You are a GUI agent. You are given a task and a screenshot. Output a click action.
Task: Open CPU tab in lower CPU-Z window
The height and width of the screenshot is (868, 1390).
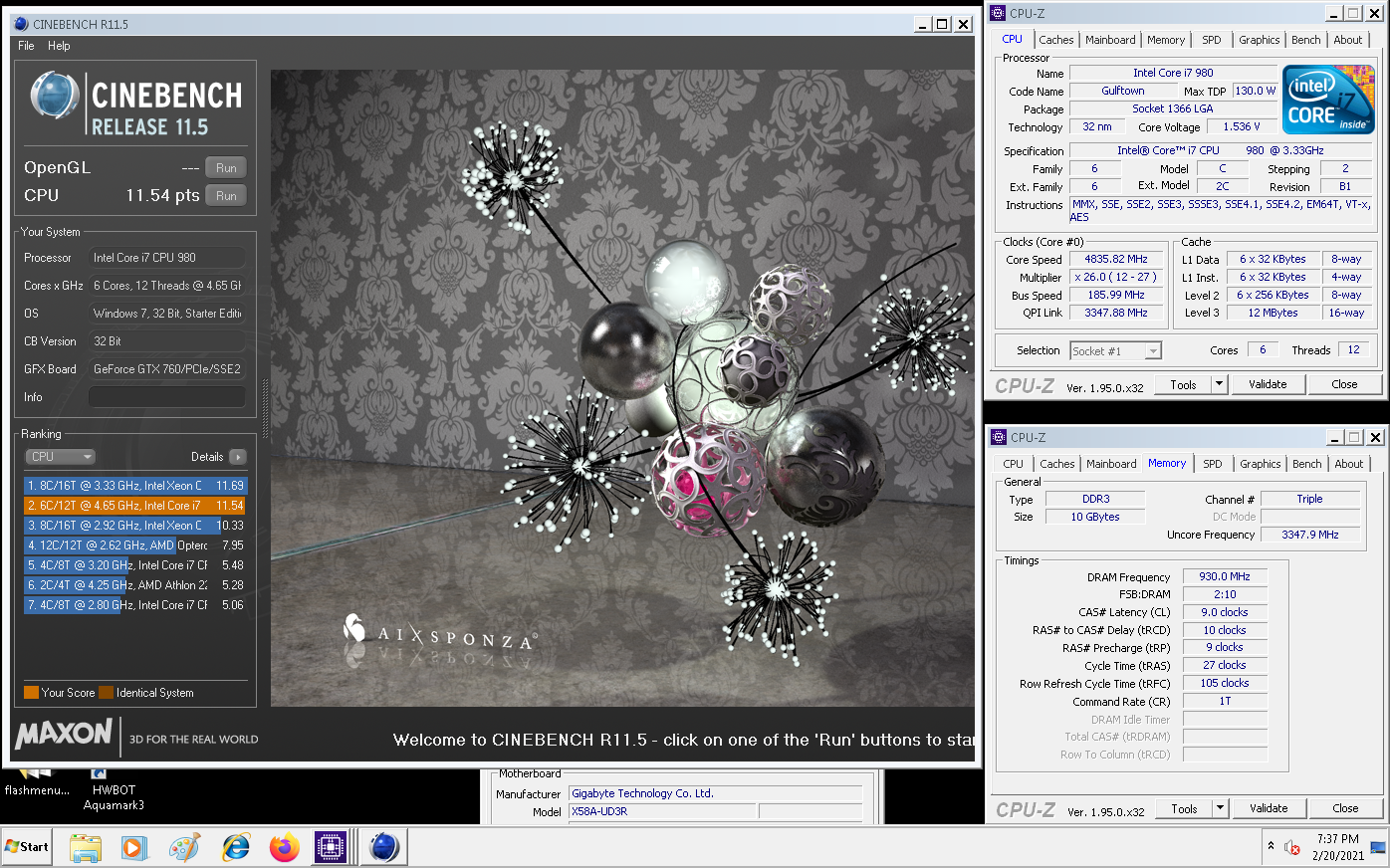pos(1014,464)
